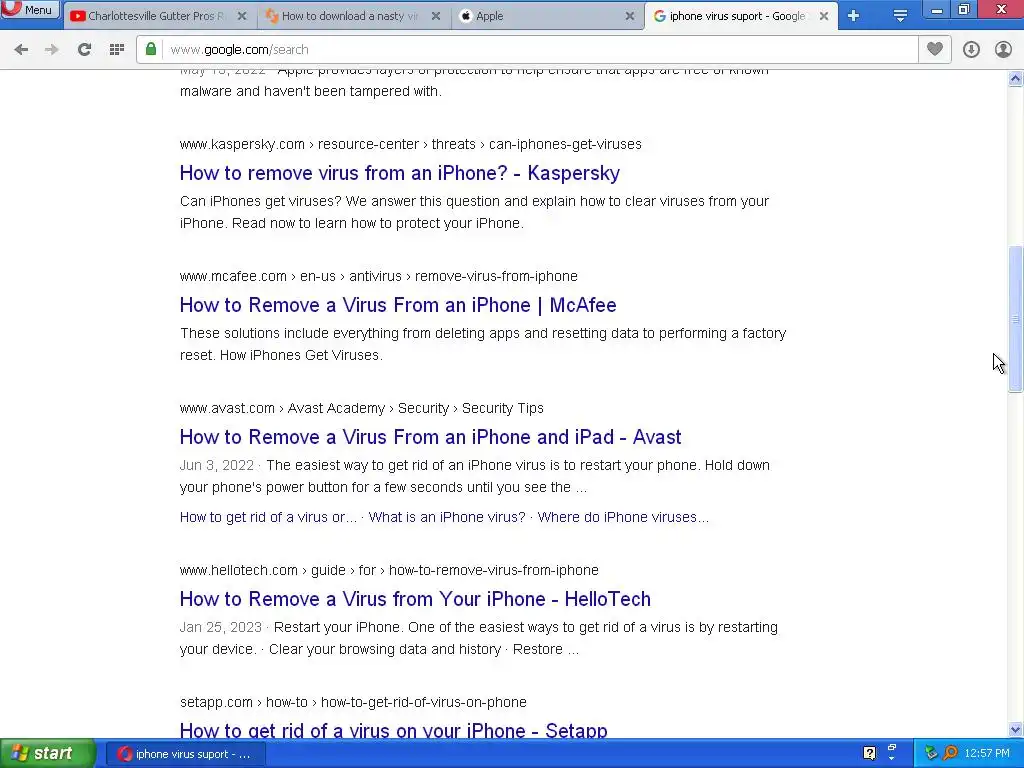Screen dimensions: 1024x768
Task: Open the user account profile icon
Action: click(x=1003, y=49)
